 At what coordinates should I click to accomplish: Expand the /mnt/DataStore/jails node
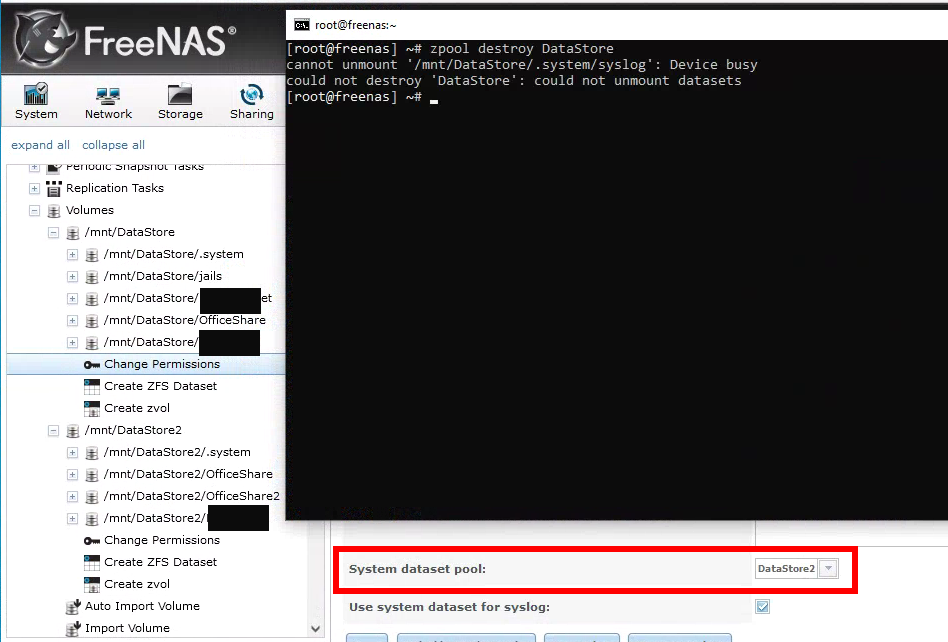(x=72, y=276)
